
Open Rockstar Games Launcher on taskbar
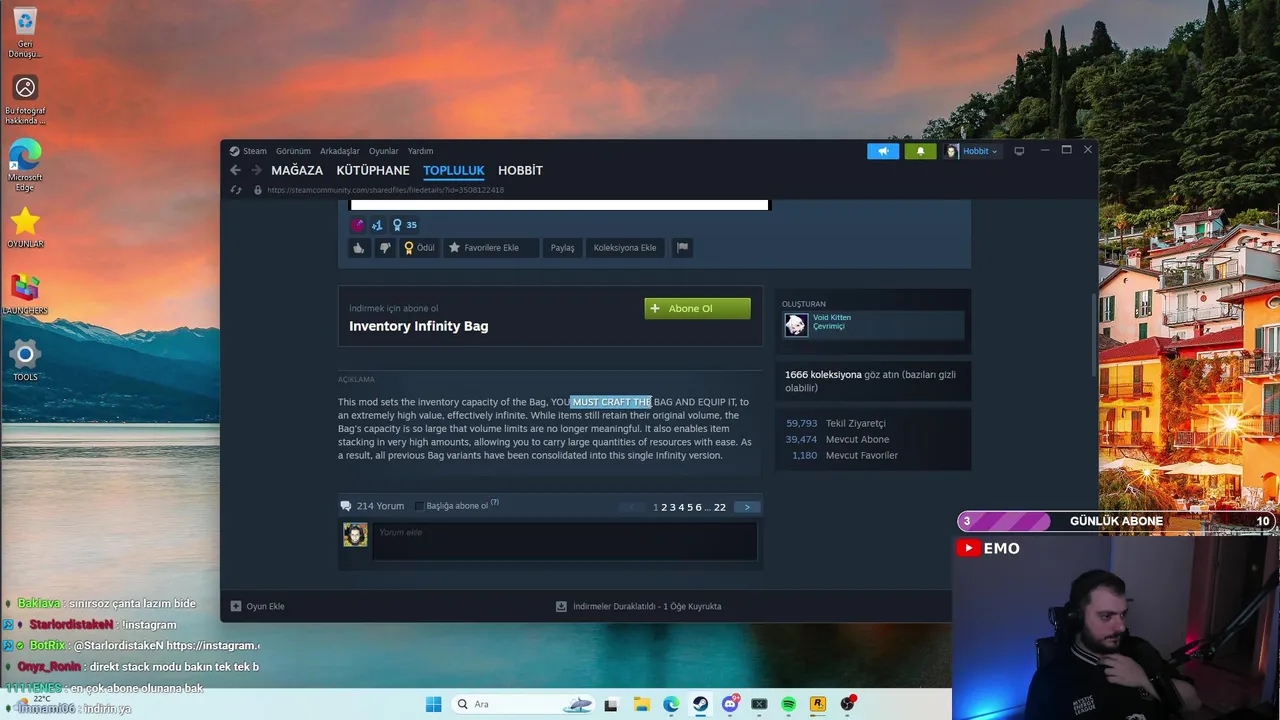818,704
